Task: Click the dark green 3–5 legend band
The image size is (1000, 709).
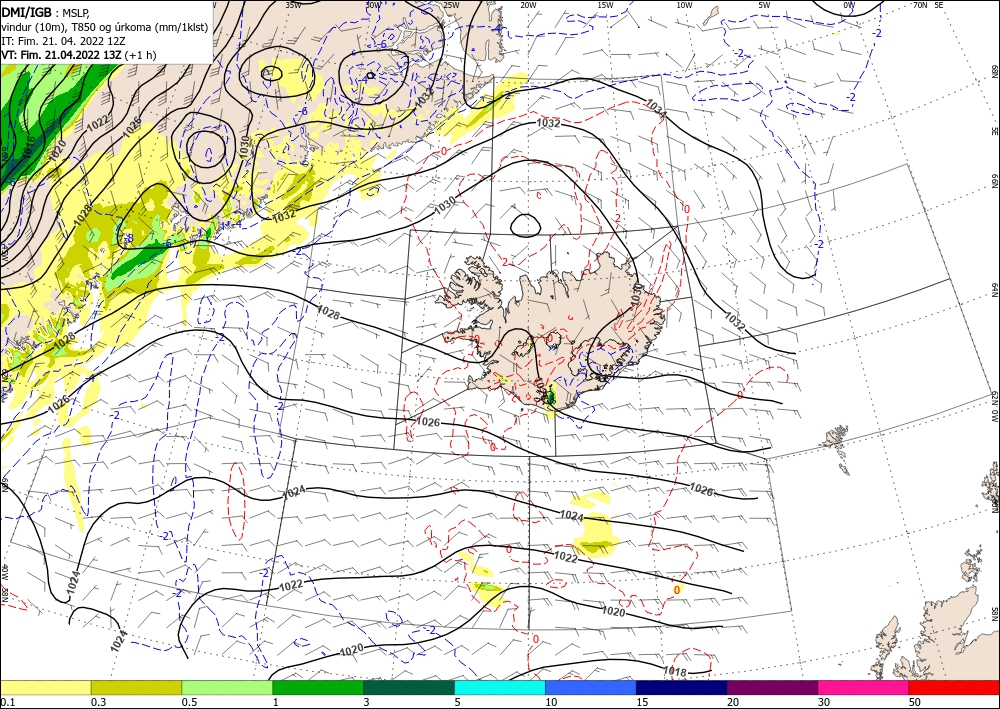Action: tap(409, 687)
